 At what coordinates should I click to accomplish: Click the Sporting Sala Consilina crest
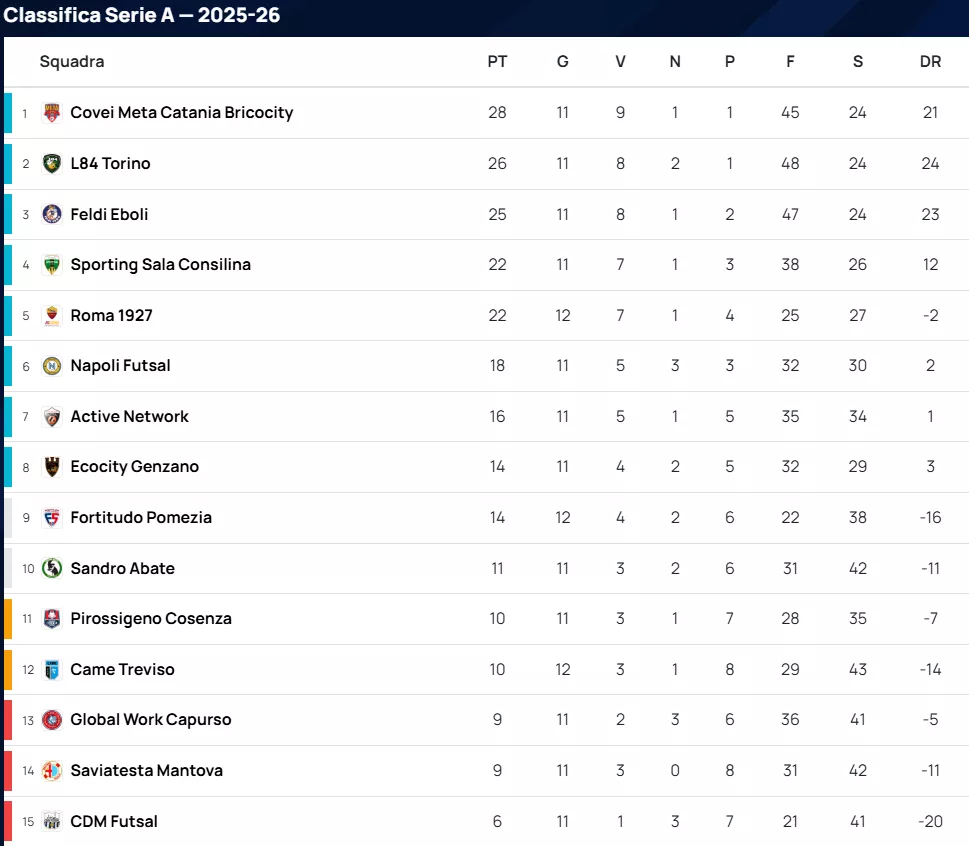52,265
